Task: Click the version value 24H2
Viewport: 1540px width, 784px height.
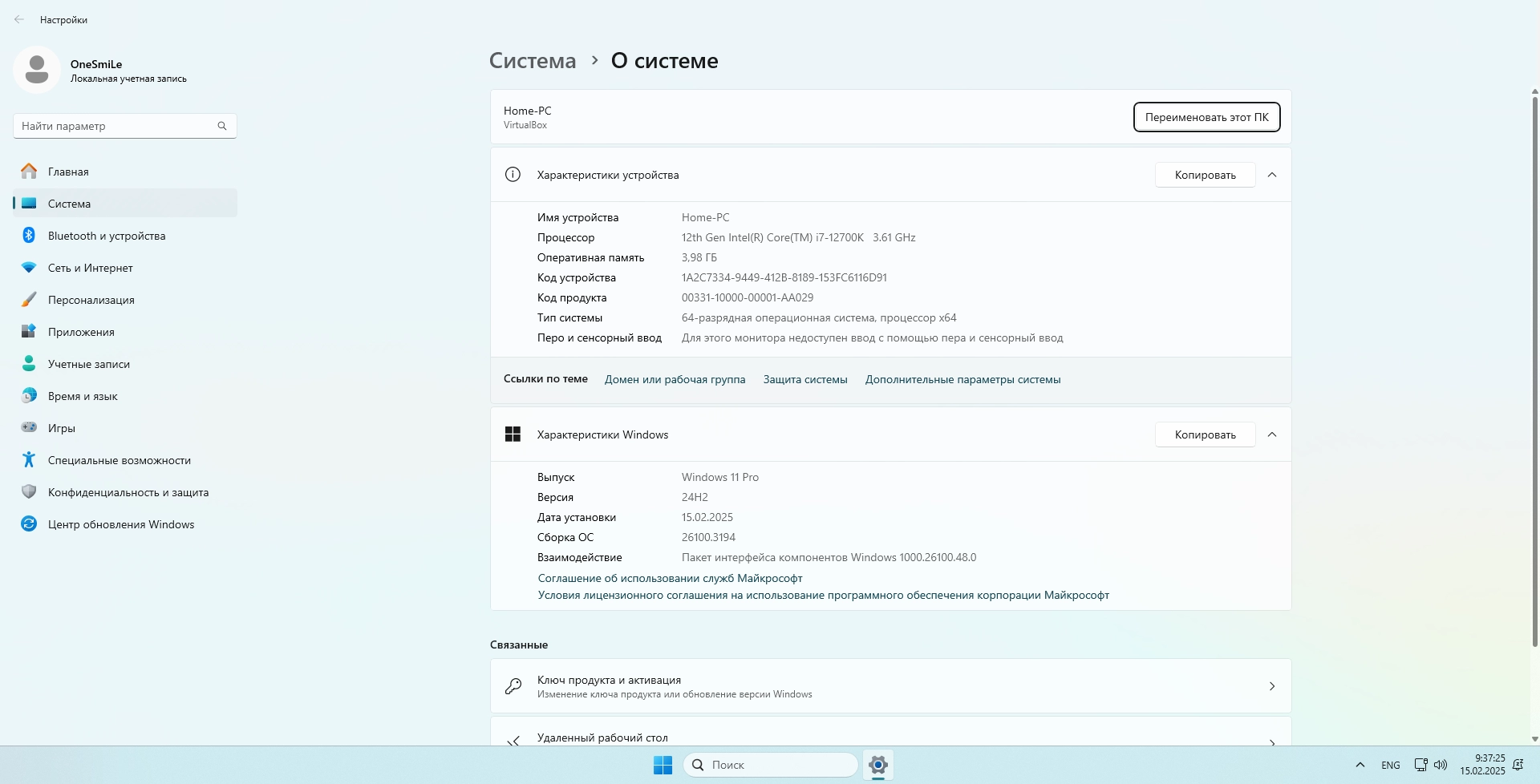Action: tap(695, 497)
